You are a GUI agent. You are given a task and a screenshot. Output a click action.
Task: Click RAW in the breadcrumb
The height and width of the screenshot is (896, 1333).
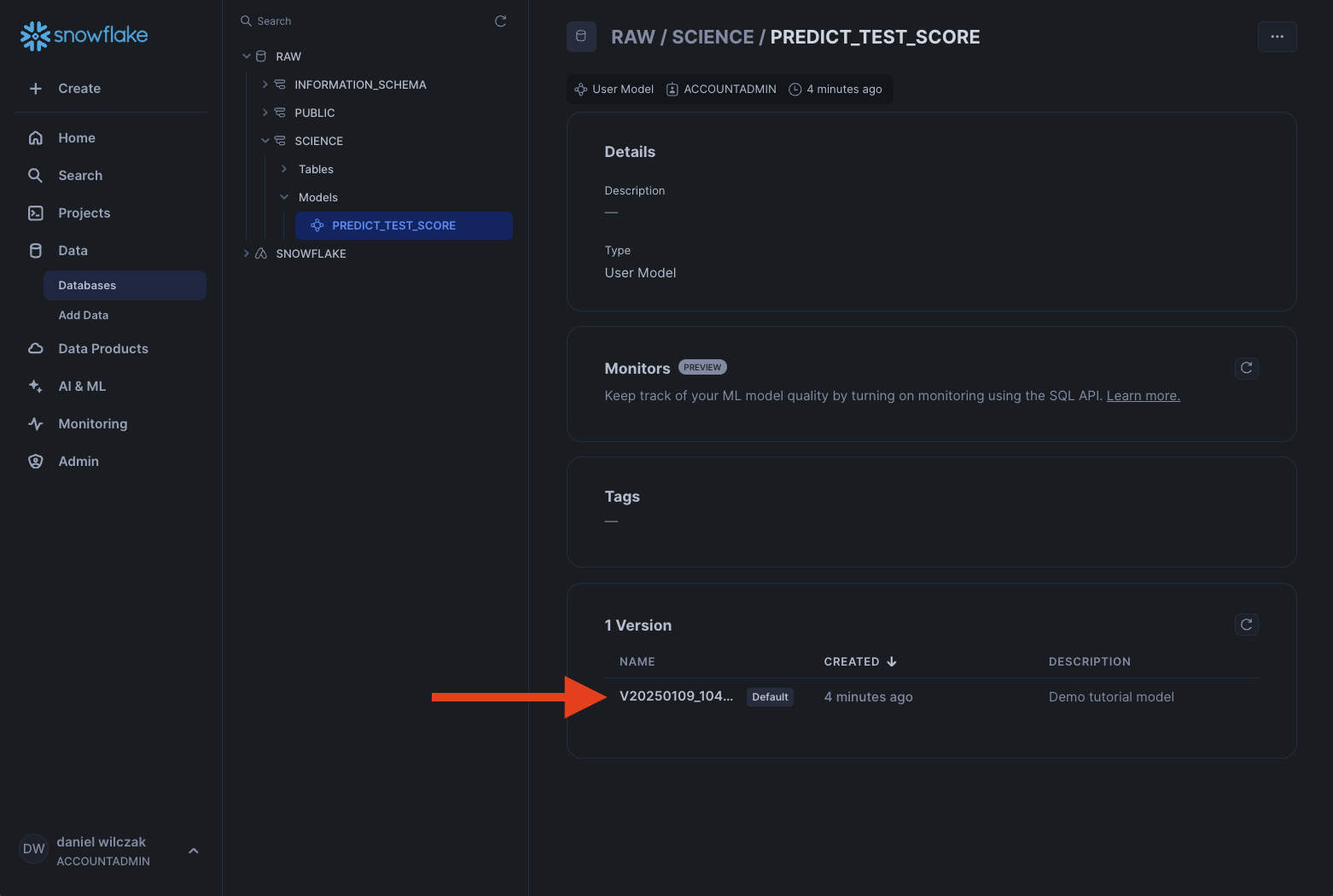point(633,37)
